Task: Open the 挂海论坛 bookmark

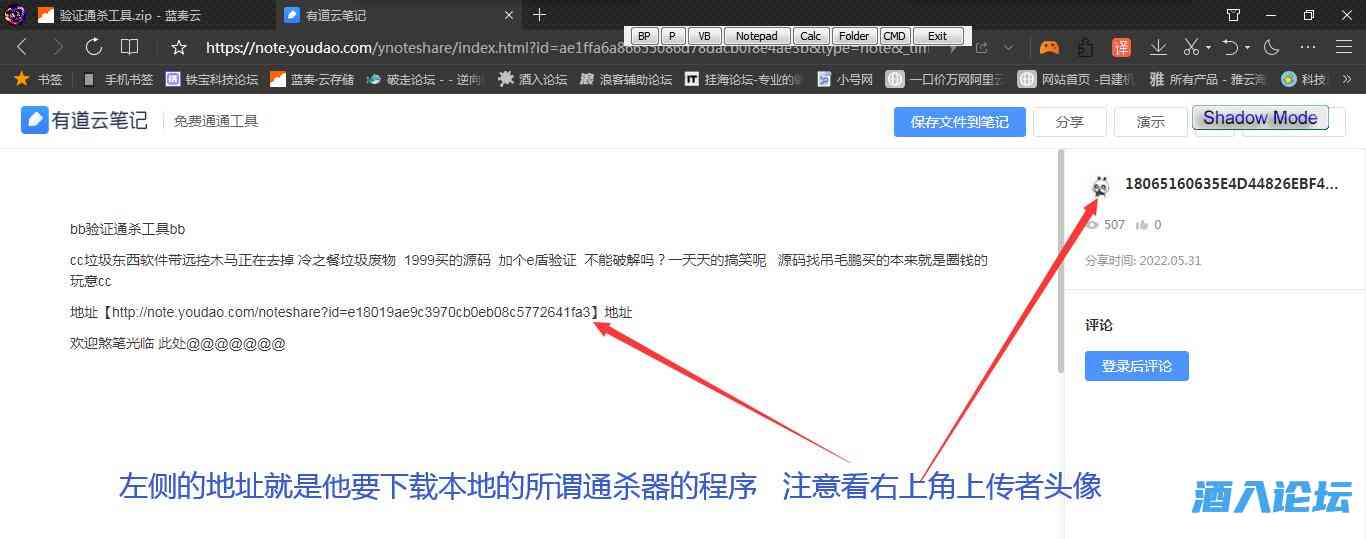Action: pyautogui.click(x=743, y=79)
